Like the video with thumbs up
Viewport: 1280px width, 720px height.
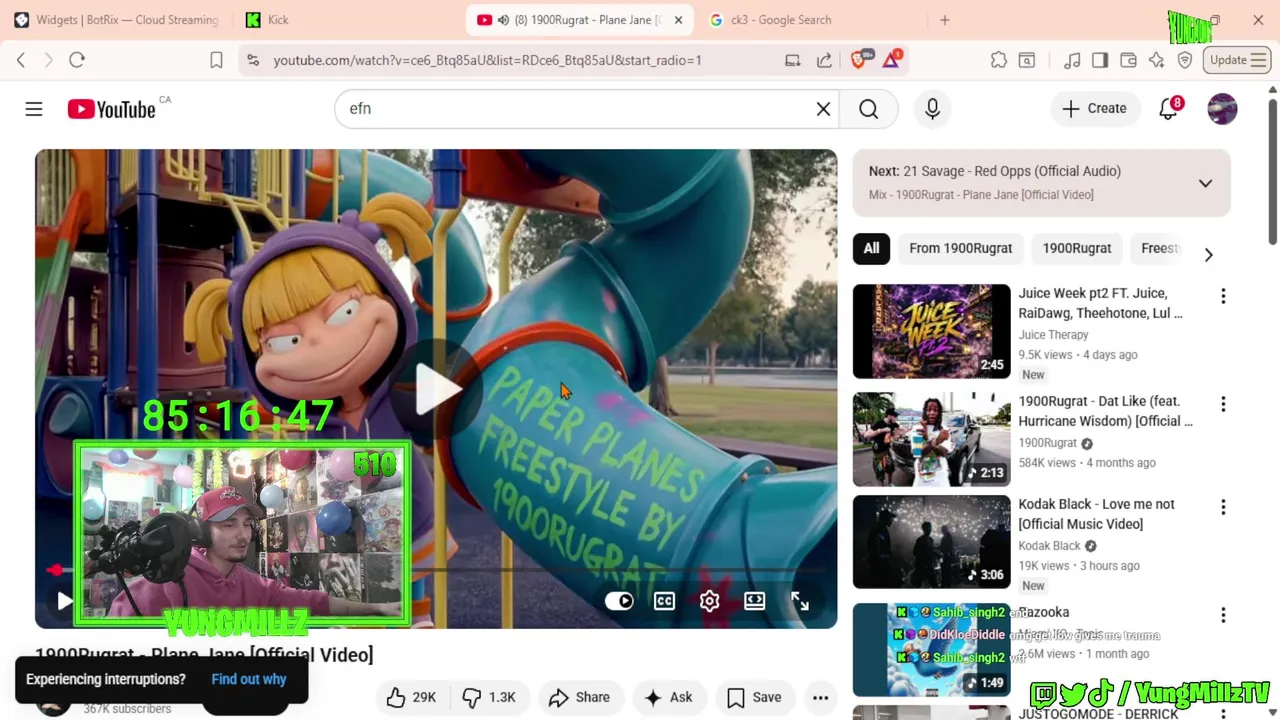(411, 697)
